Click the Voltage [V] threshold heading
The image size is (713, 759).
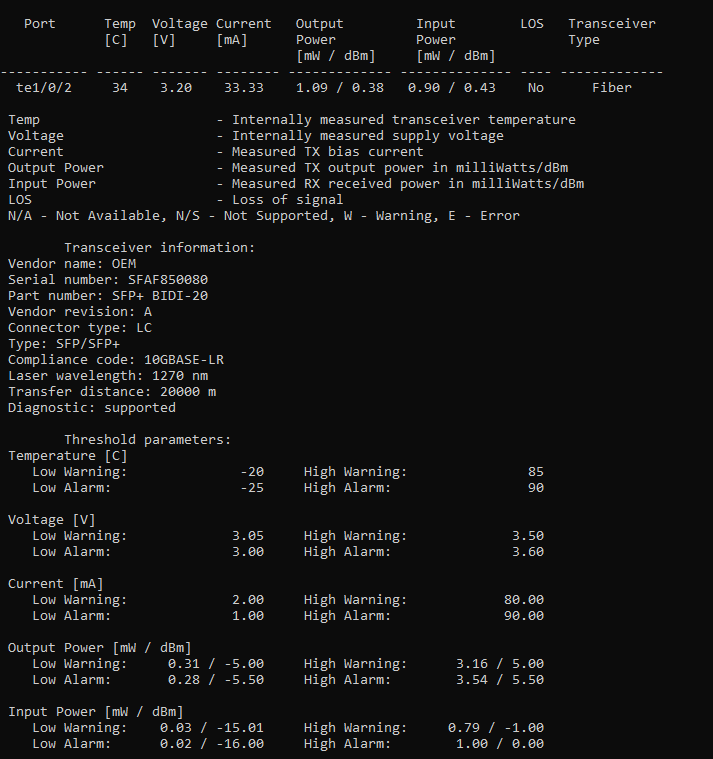click(x=52, y=519)
